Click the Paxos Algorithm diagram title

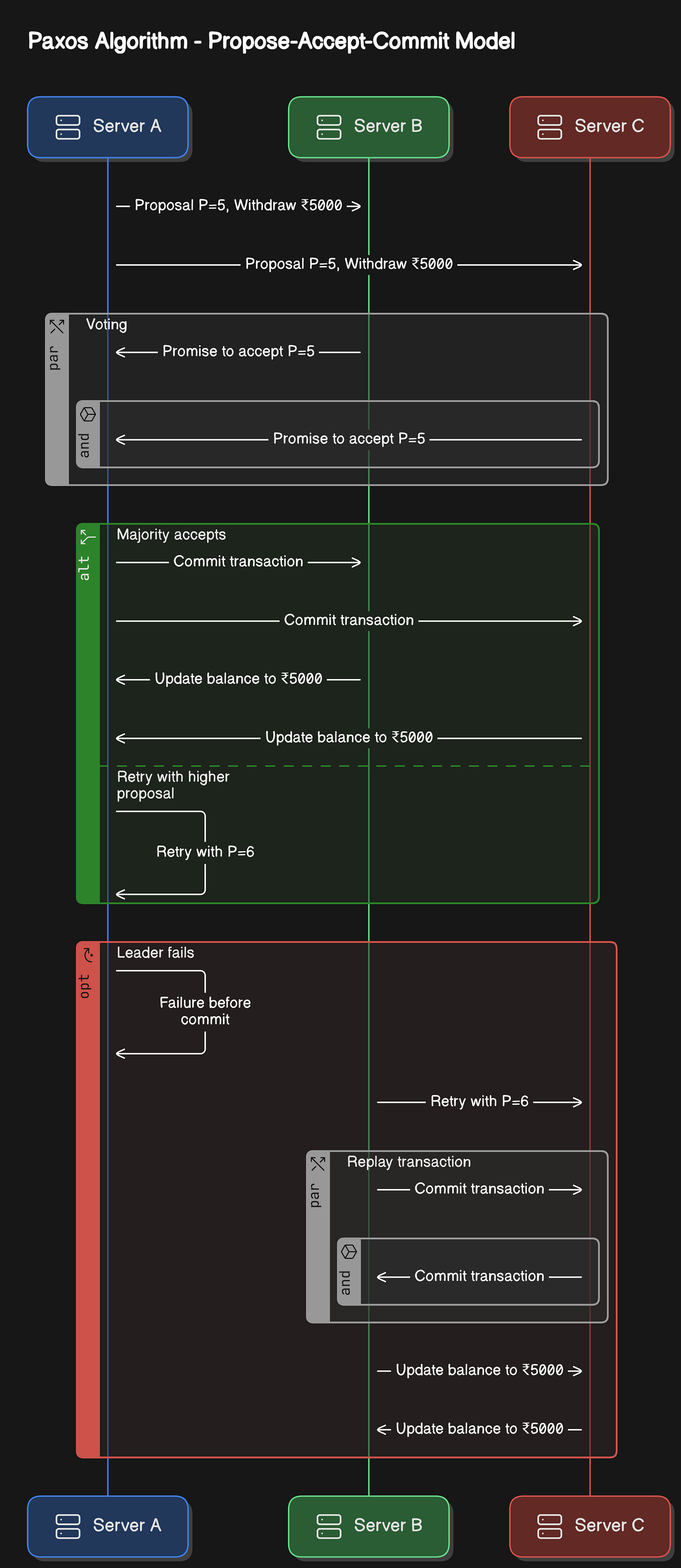[x=271, y=41]
